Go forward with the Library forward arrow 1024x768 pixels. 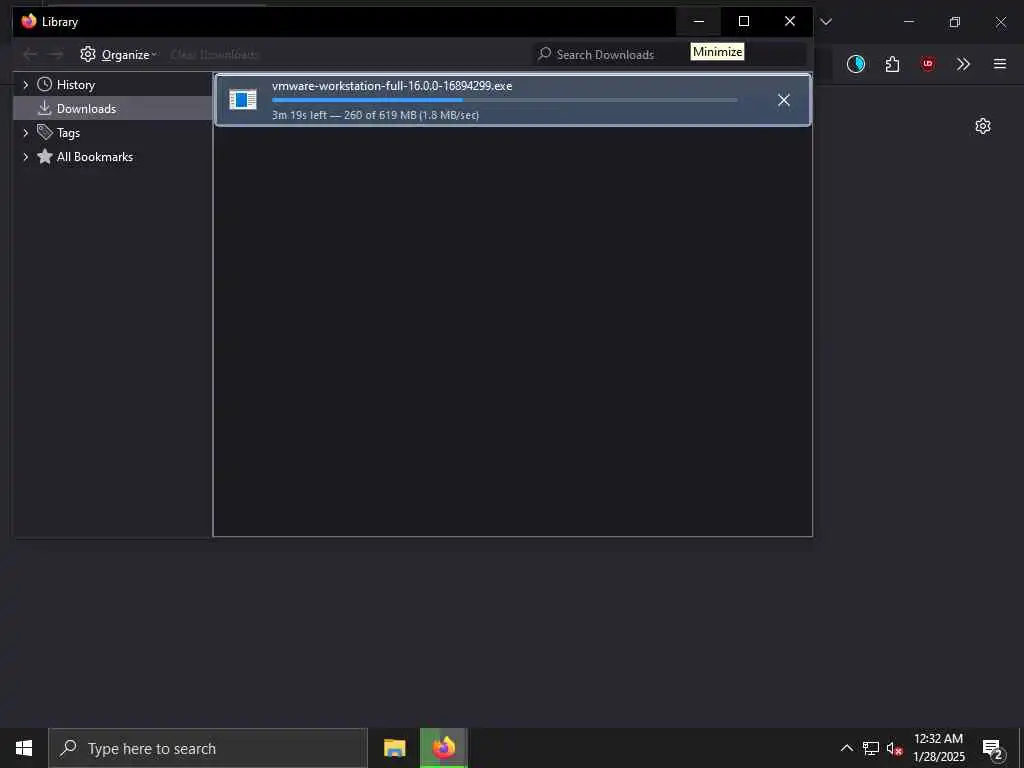56,55
